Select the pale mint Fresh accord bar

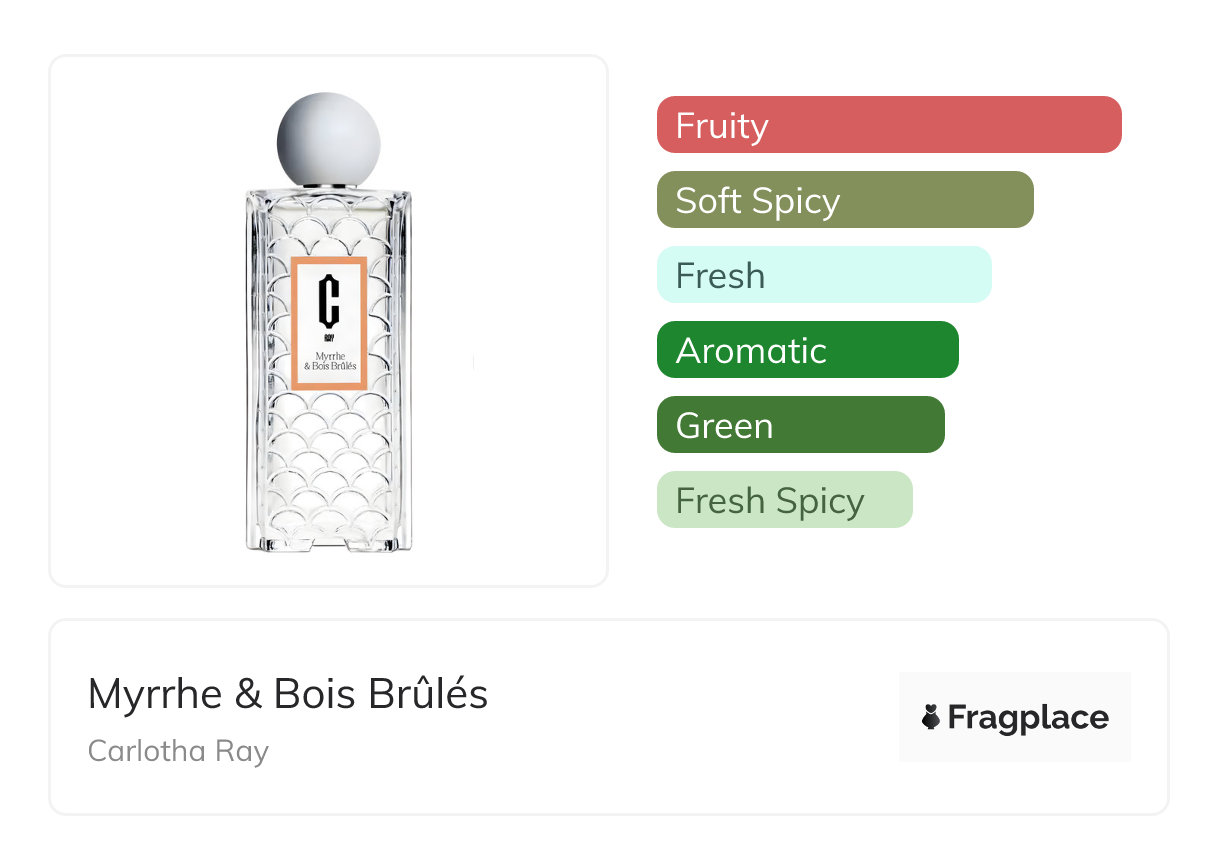click(824, 275)
